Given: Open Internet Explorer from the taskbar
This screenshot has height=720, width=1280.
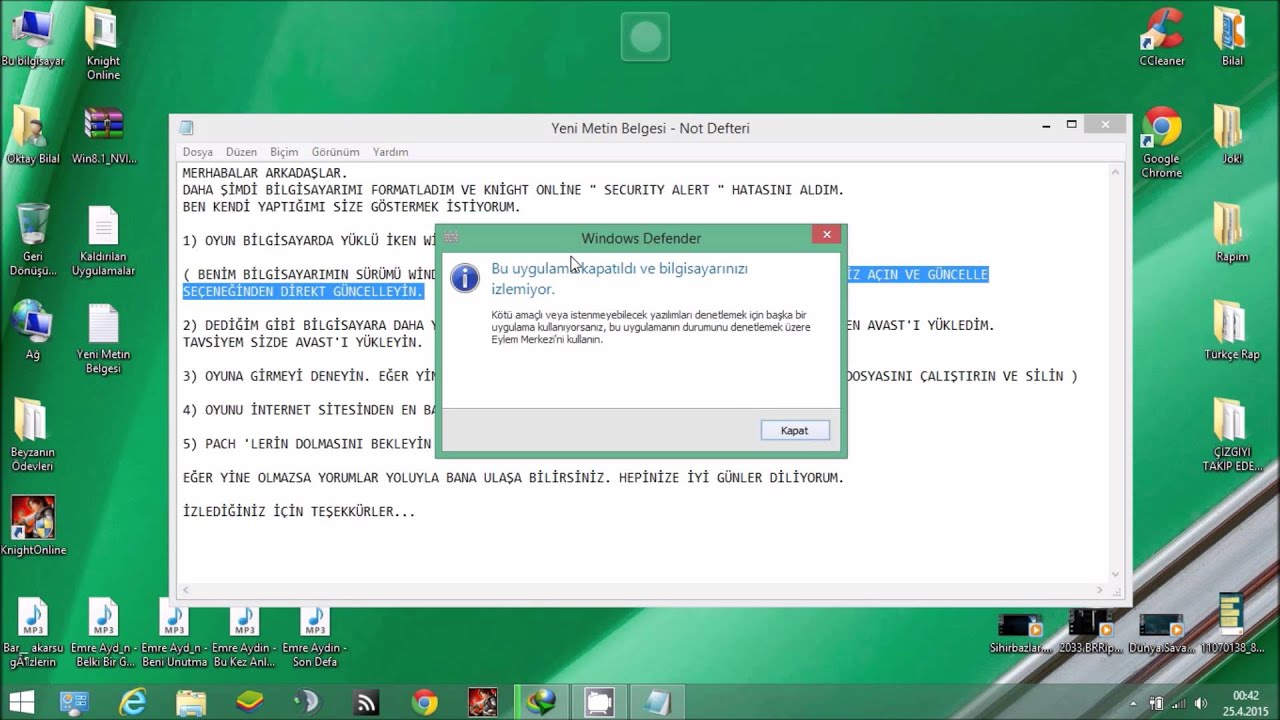Looking at the screenshot, I should pyautogui.click(x=132, y=702).
